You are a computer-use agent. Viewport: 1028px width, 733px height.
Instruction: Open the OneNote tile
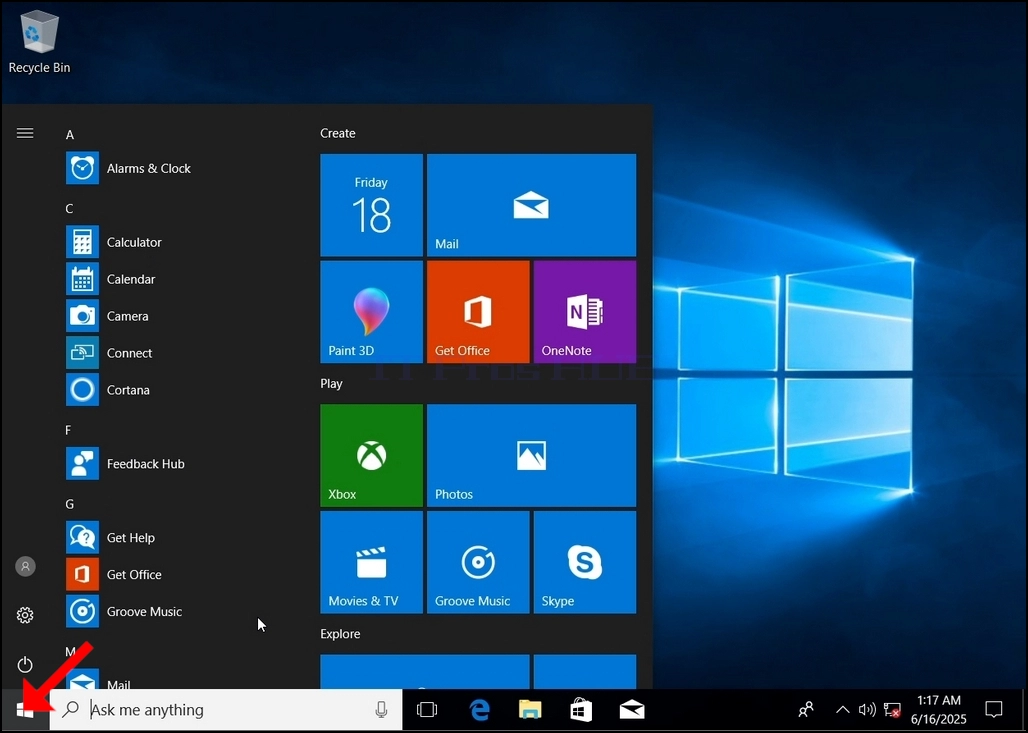coord(585,312)
